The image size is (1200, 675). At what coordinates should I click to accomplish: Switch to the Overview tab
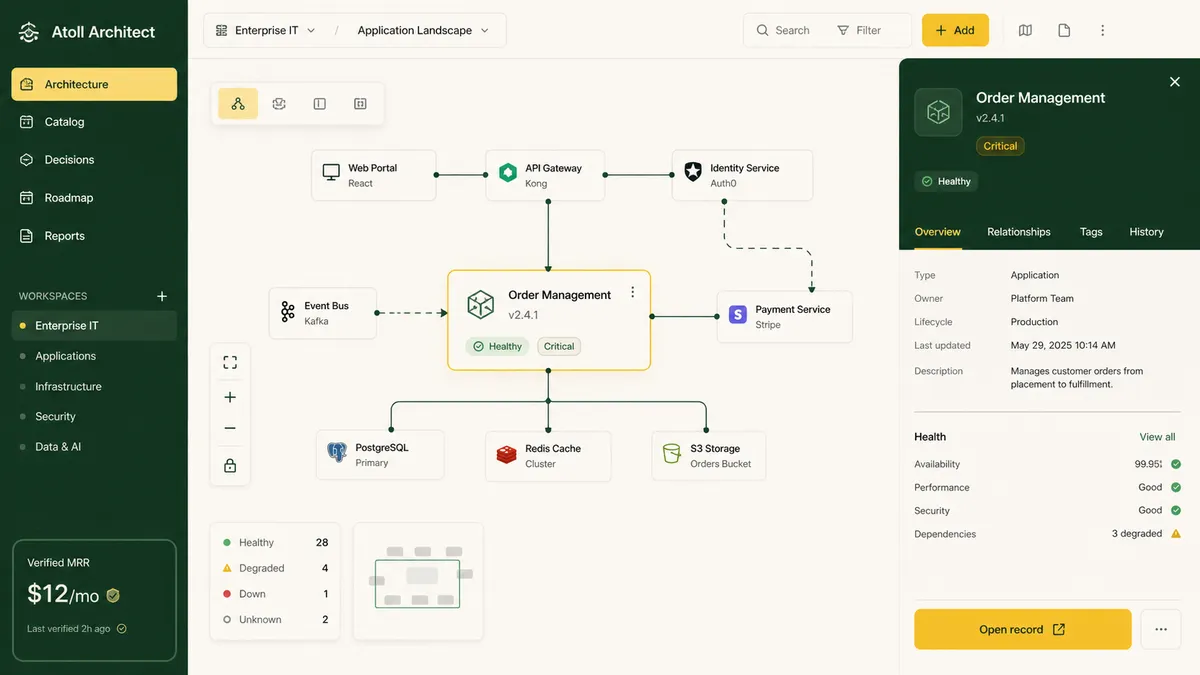click(938, 232)
